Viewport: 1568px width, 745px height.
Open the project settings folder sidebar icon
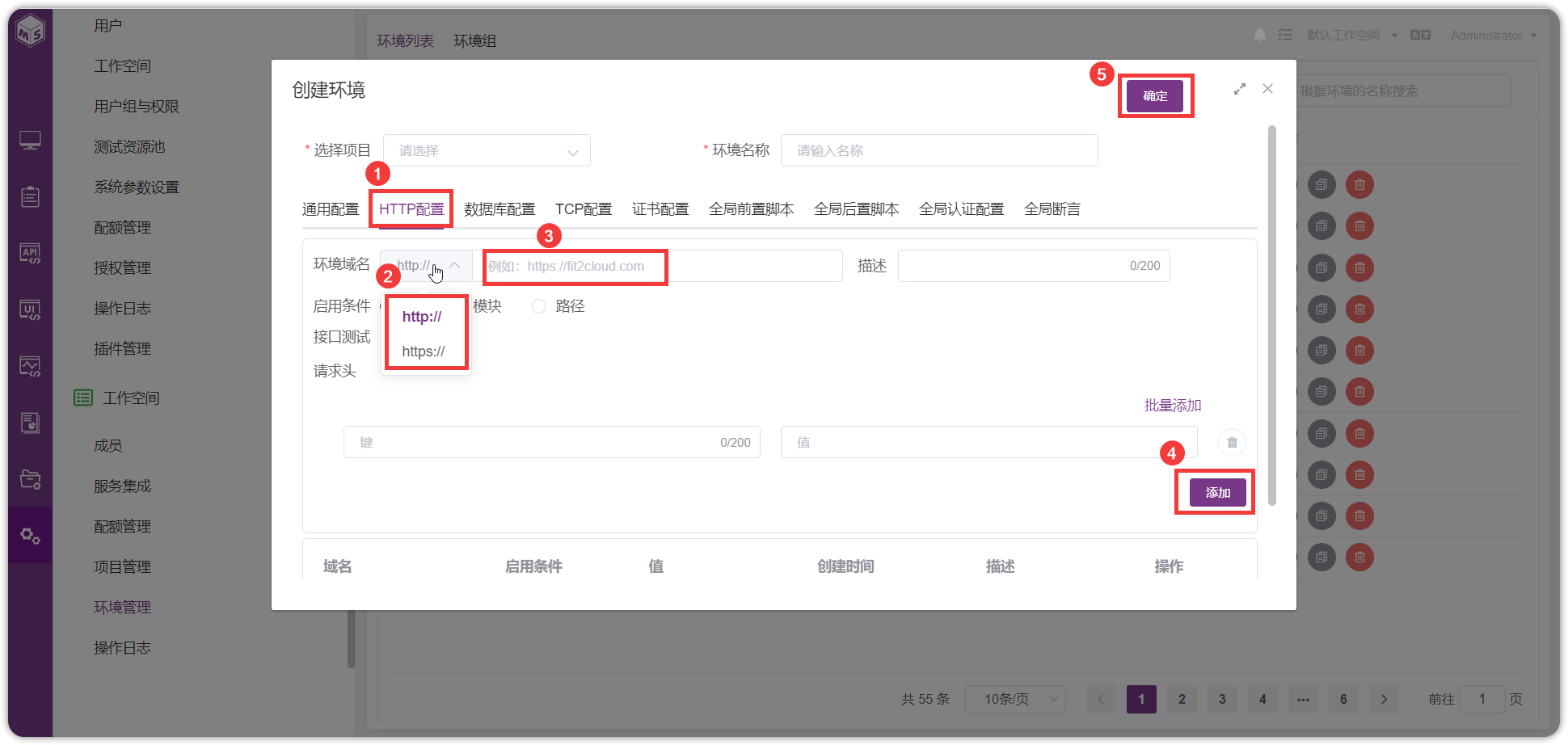30,479
